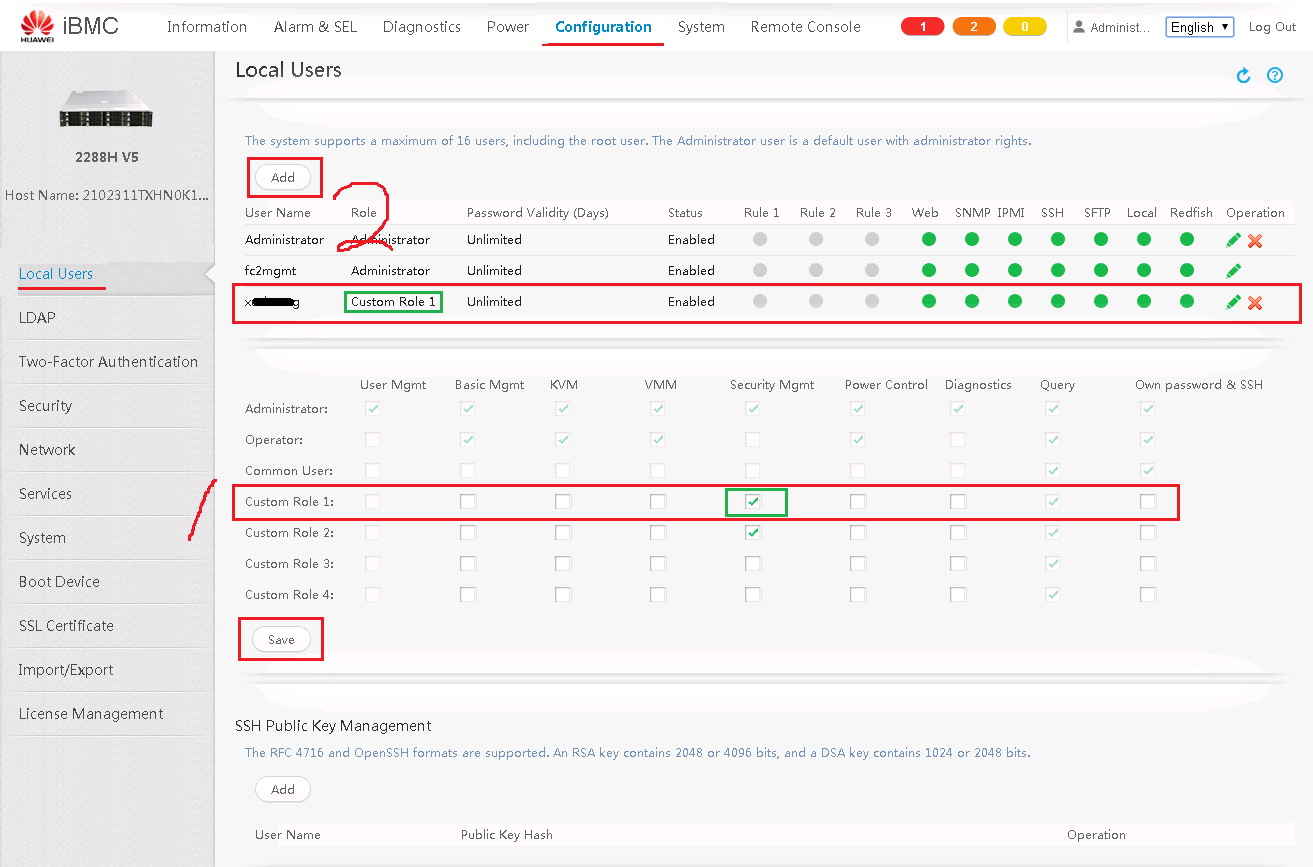The width and height of the screenshot is (1313, 867).
Task: Open the Power tab
Action: tap(508, 27)
